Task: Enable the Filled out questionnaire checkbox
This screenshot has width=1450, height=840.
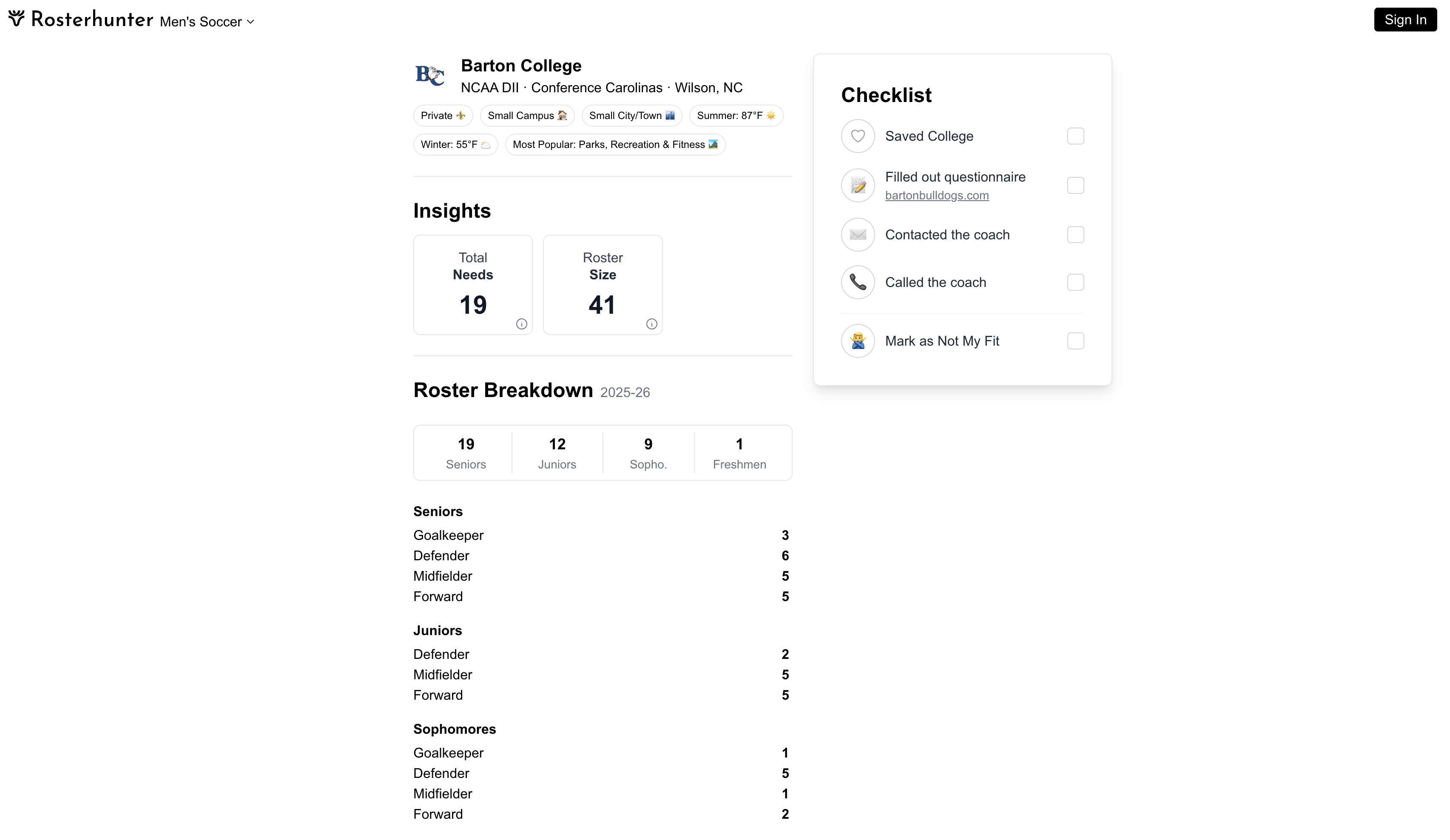Action: [x=1076, y=185]
